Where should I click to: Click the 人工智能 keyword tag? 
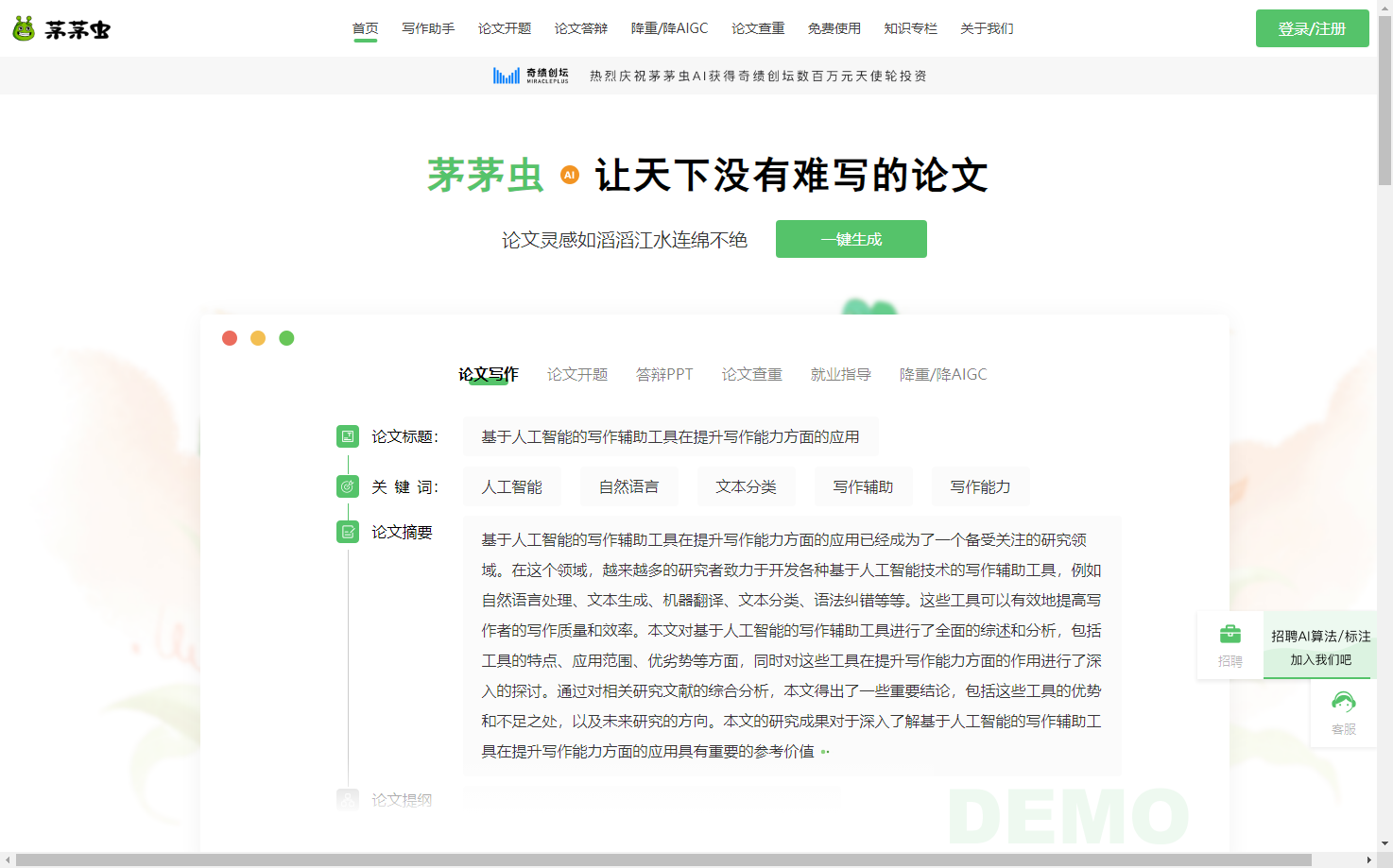512,486
